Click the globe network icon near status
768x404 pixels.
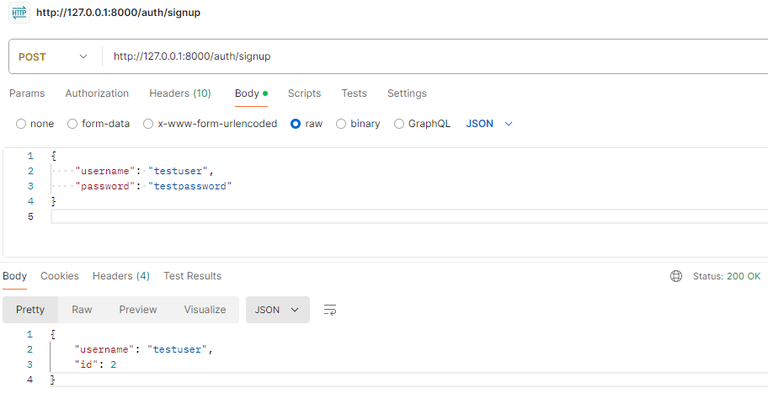click(676, 276)
